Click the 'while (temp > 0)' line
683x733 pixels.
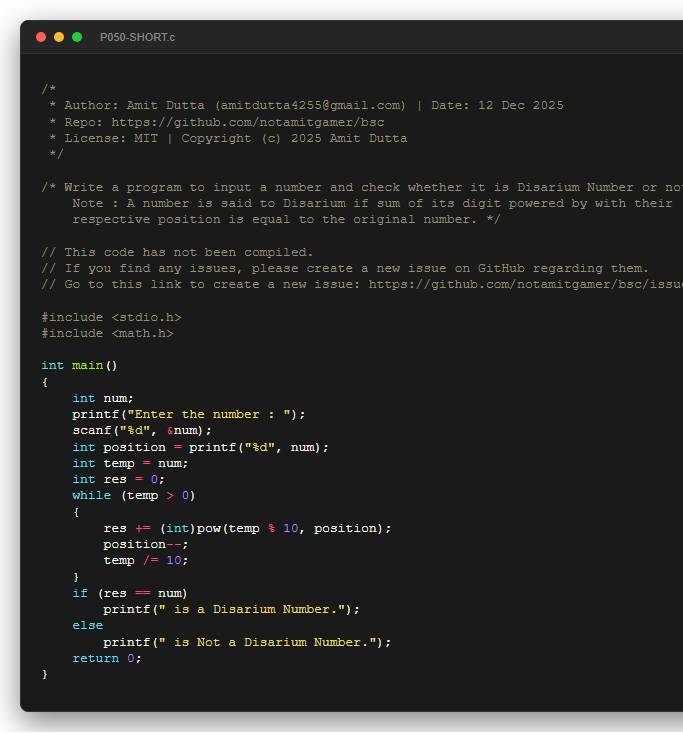(134, 496)
